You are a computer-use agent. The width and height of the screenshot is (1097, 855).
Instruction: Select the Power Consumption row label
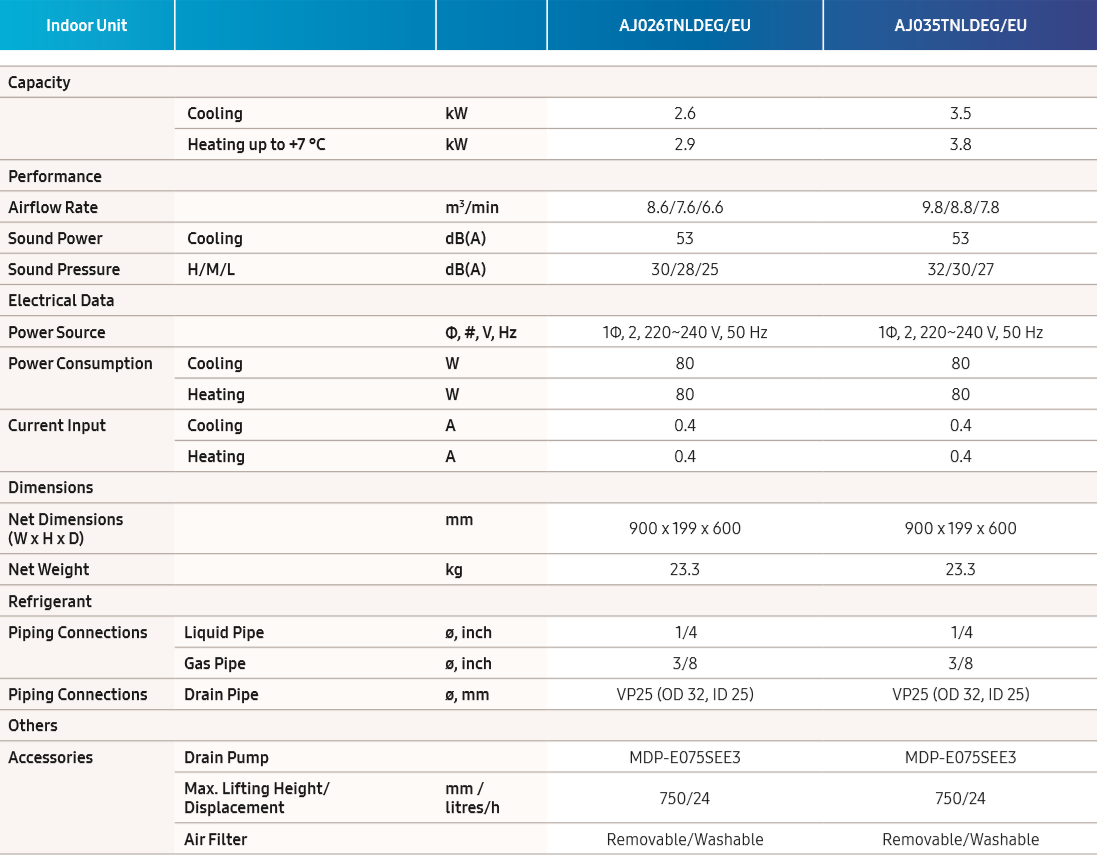click(80, 364)
